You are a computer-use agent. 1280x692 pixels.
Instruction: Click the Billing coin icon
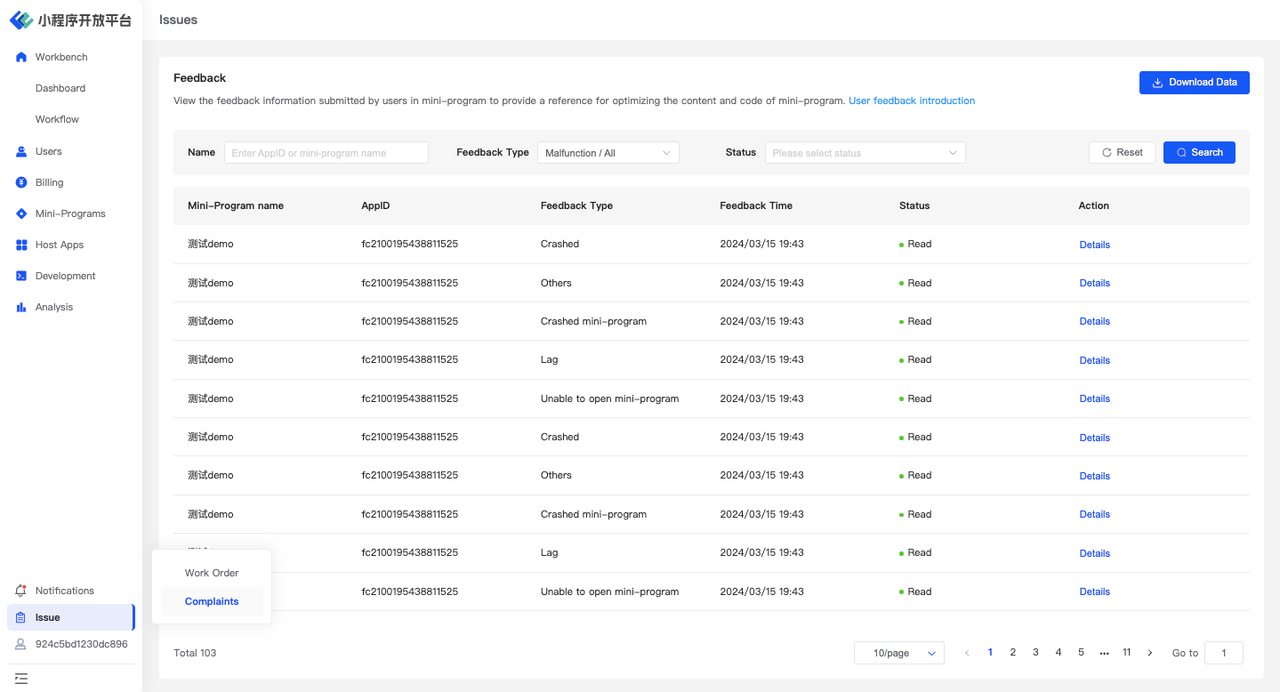(21, 182)
